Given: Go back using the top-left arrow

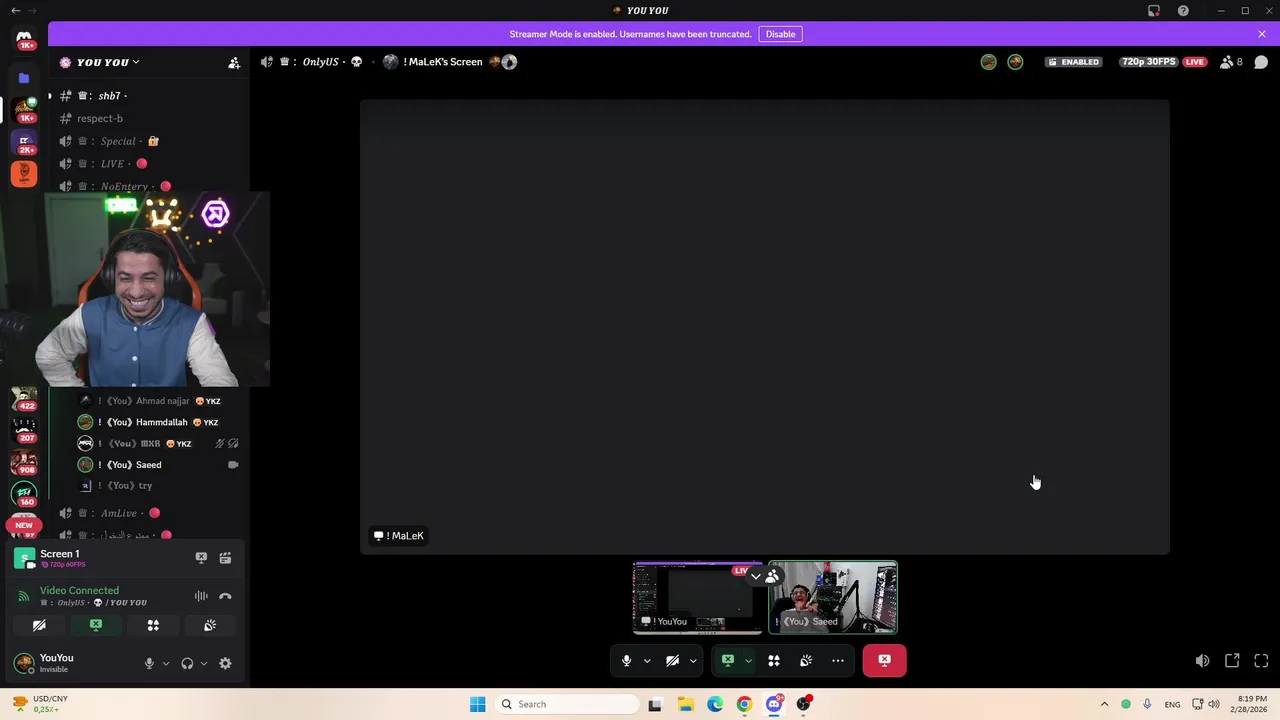Looking at the screenshot, I should [15, 10].
